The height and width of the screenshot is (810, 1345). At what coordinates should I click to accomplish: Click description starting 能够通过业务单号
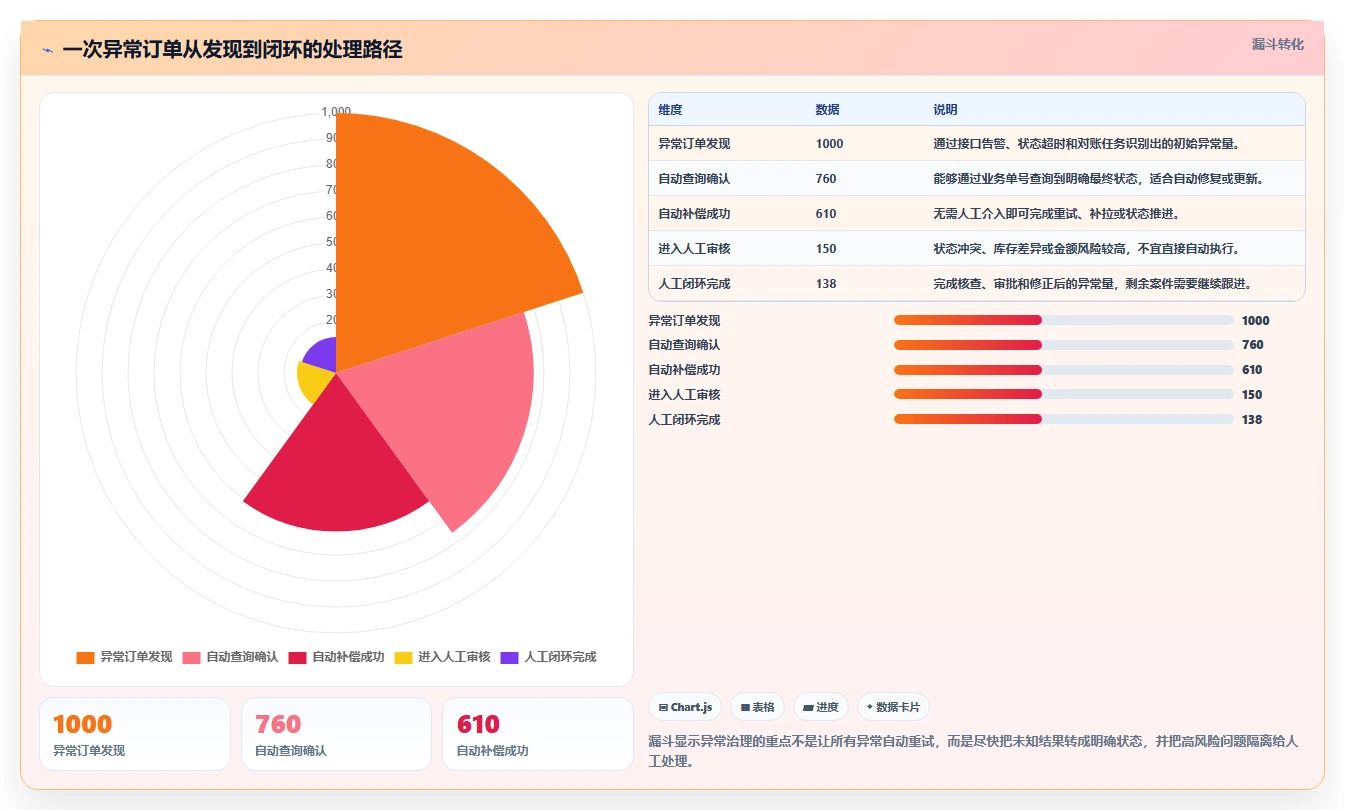click(x=1099, y=179)
